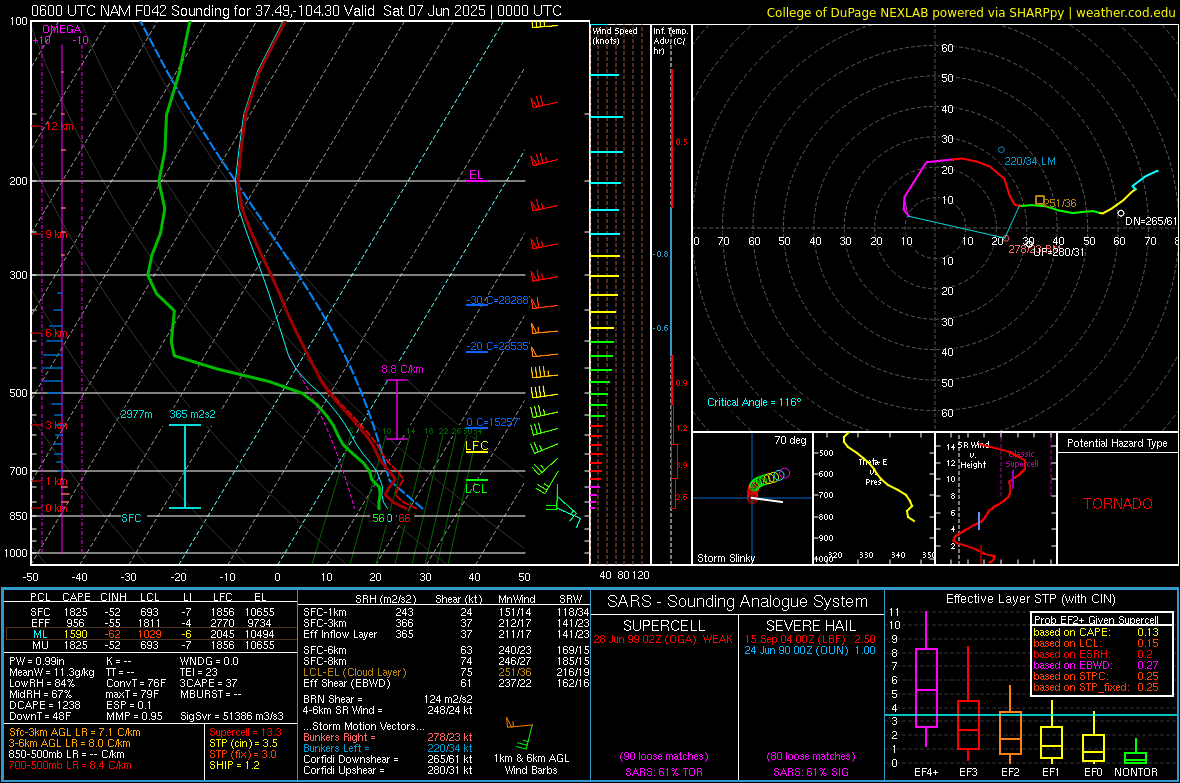Click the 'SHIP = 1.2' index
The width and height of the screenshot is (1180, 783).
[234, 766]
